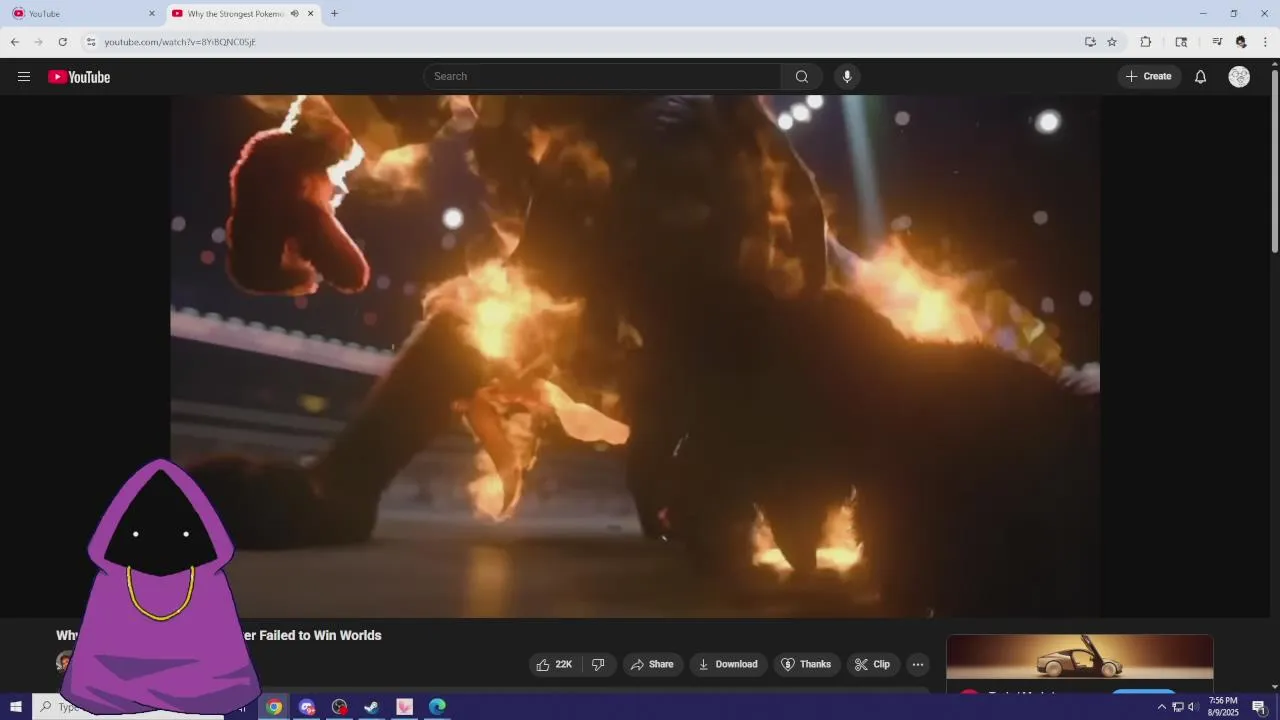The width and height of the screenshot is (1280, 720).
Task: Bookmark this page with the star
Action: tap(1112, 42)
